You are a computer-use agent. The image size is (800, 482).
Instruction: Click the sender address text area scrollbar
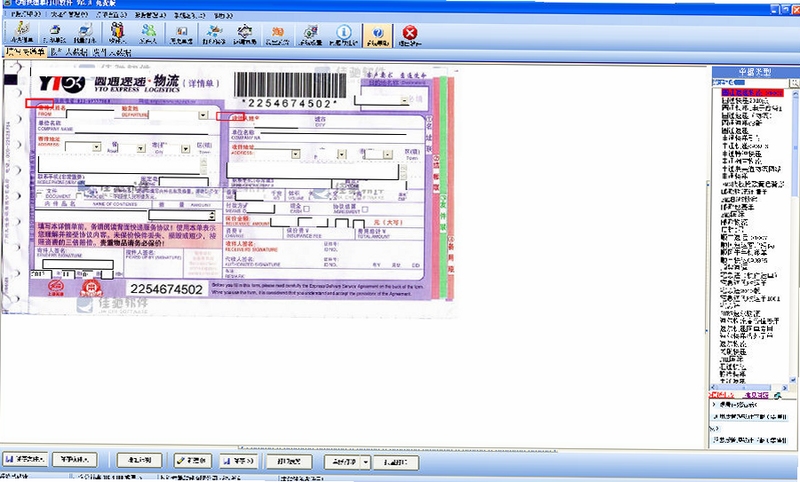point(203,166)
